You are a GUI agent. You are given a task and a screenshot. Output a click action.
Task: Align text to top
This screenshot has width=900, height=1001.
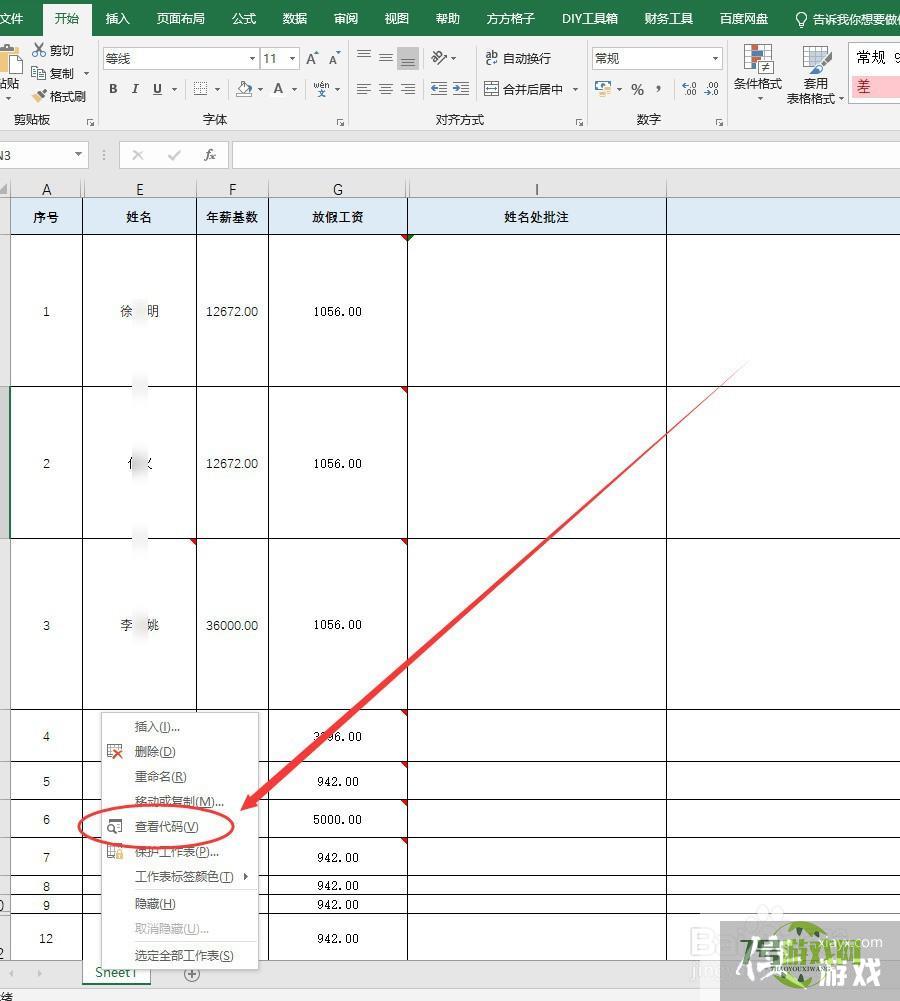pos(364,57)
